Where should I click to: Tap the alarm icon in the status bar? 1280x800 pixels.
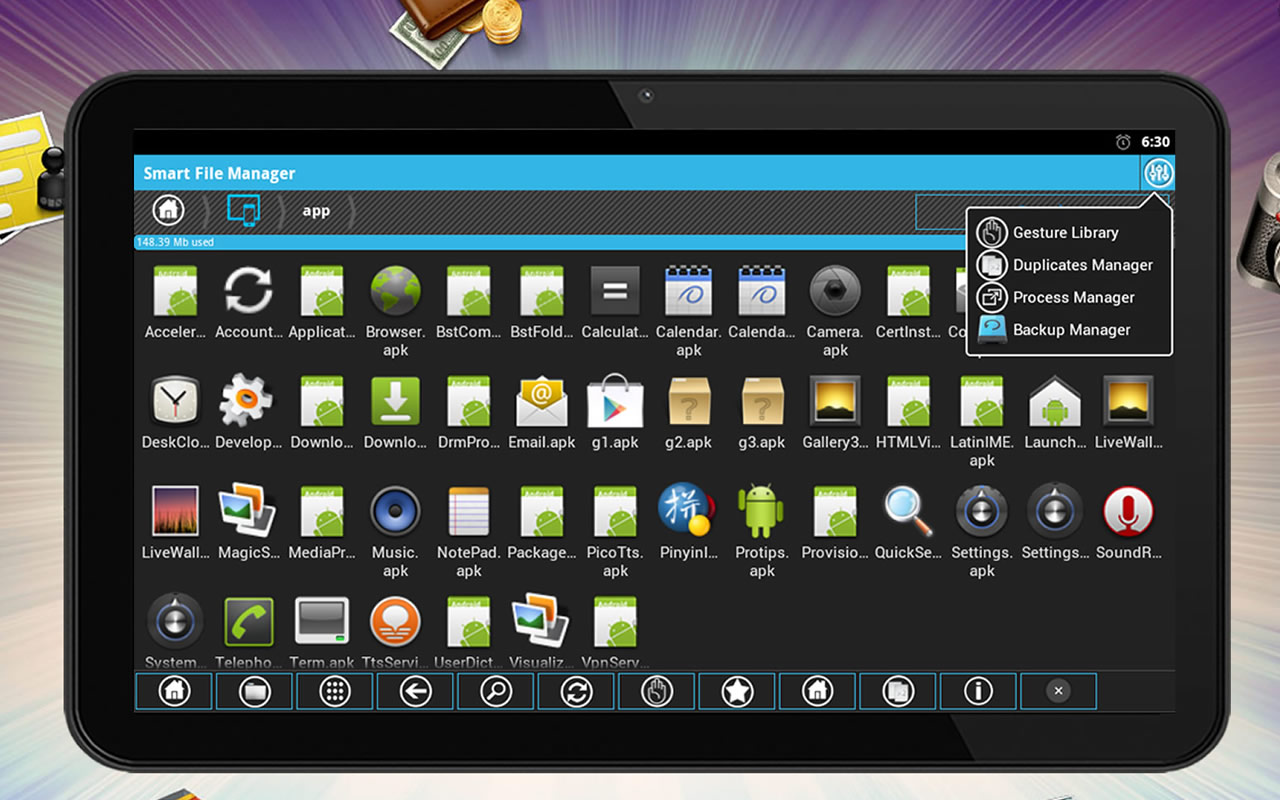click(x=1123, y=142)
